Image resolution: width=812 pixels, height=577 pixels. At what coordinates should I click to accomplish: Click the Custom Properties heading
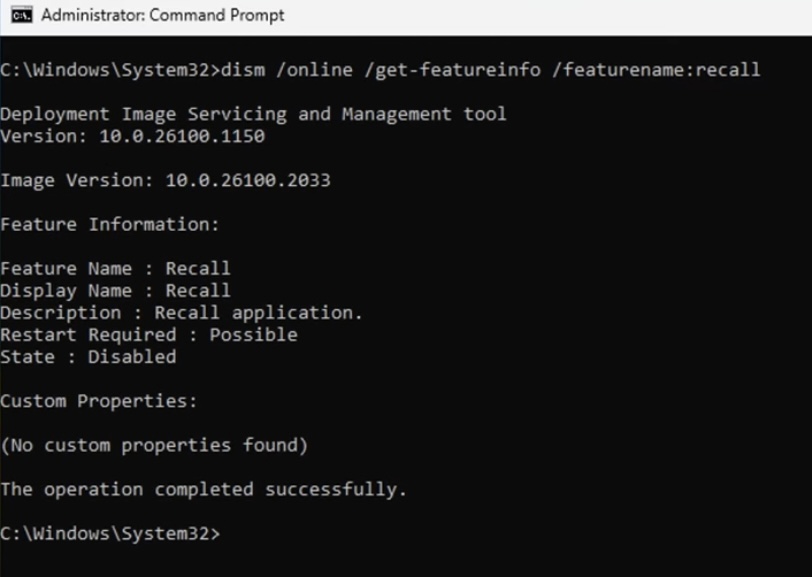pyautogui.click(x=99, y=401)
